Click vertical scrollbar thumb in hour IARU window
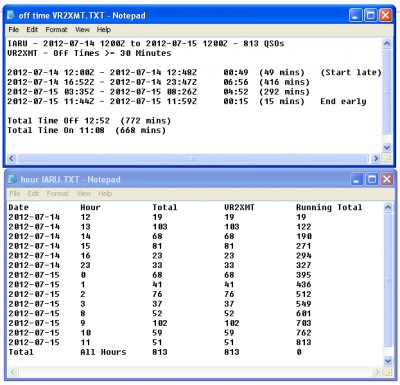The width and height of the screenshot is (400, 385). [x=388, y=280]
